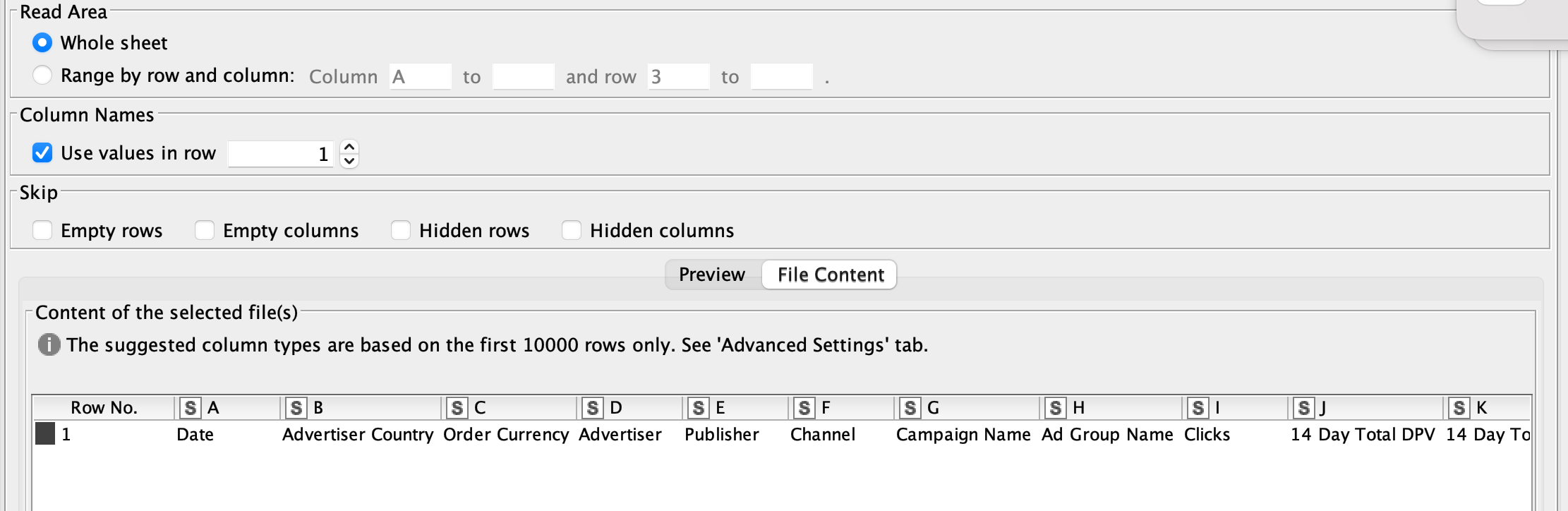
Task: Switch to the Preview tab
Action: click(712, 274)
